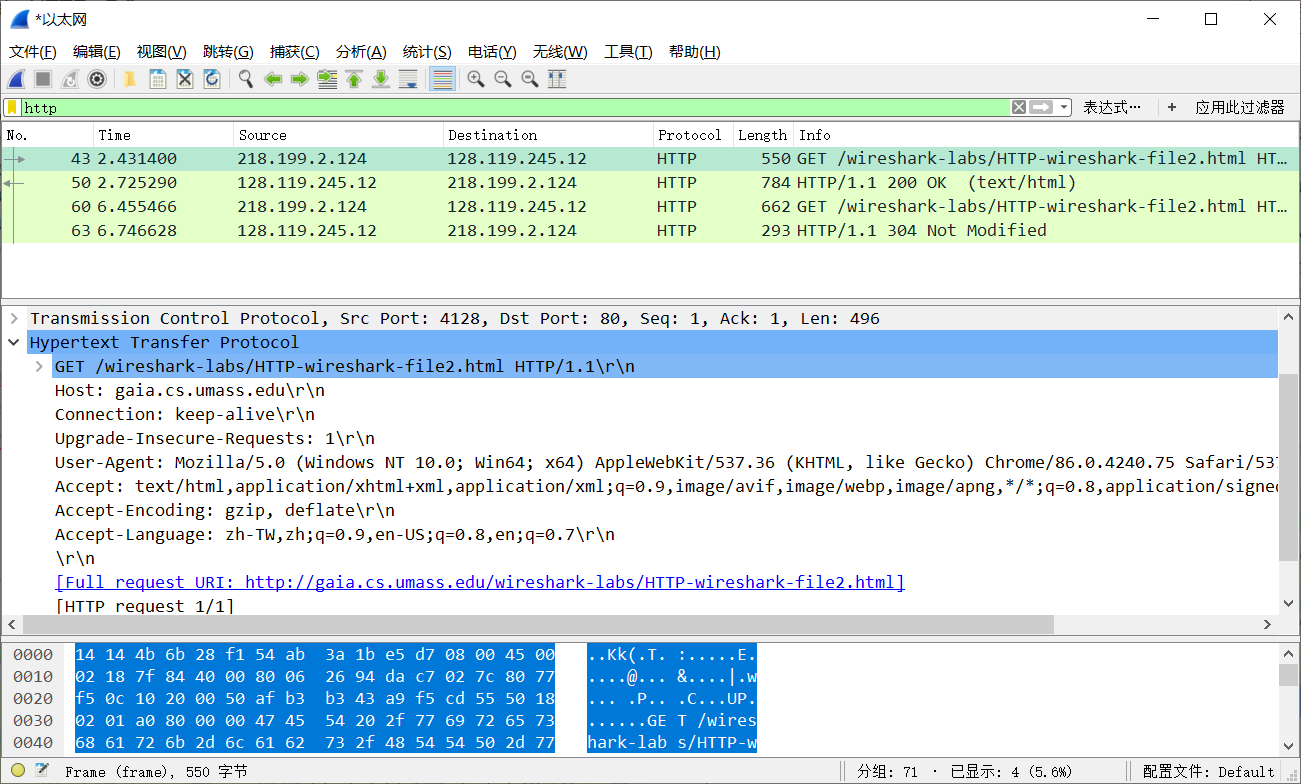Click the 应用此过滤器 button
This screenshot has width=1301, height=784.
(1240, 107)
